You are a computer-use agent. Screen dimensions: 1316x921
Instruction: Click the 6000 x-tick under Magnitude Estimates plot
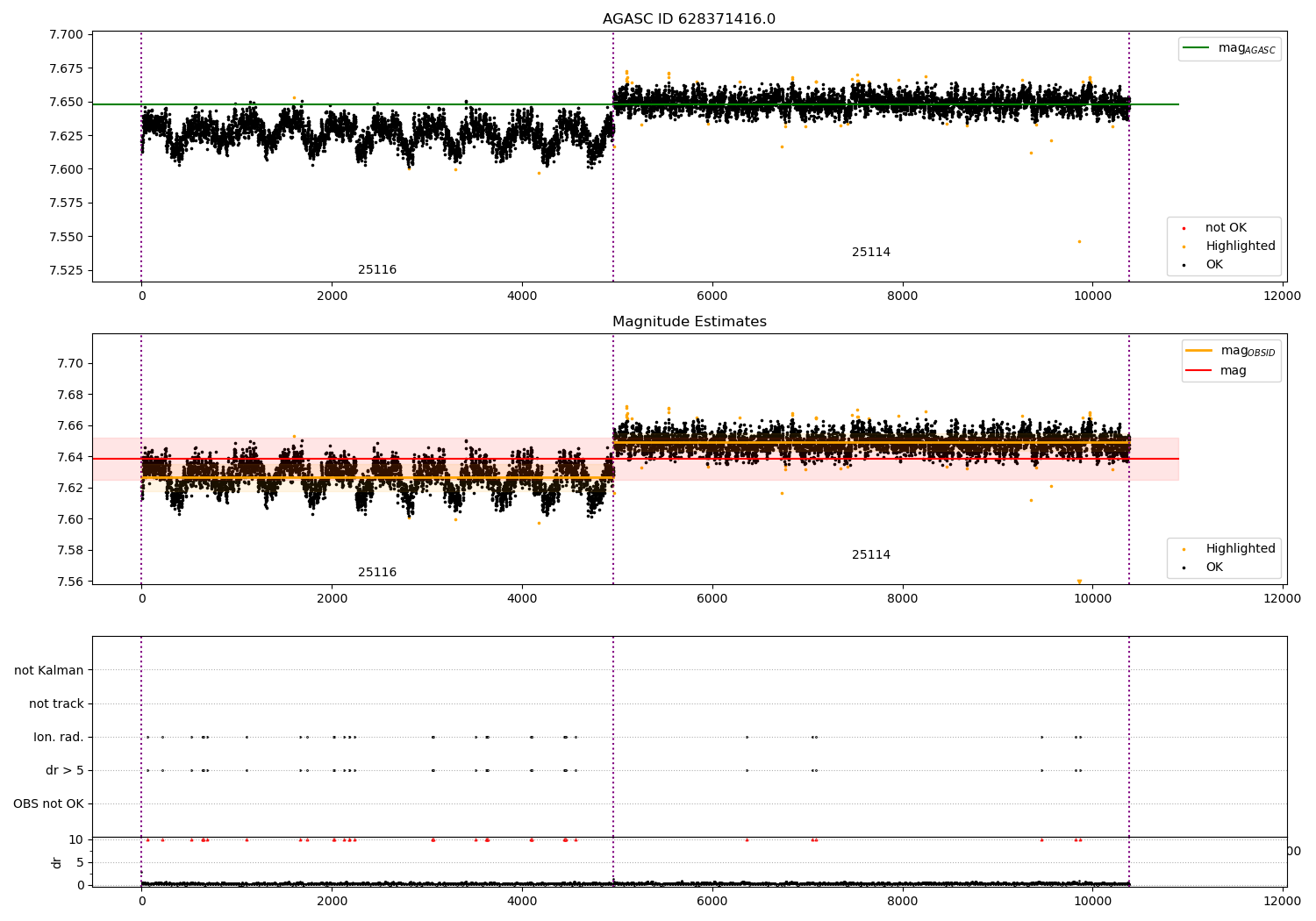point(712,598)
